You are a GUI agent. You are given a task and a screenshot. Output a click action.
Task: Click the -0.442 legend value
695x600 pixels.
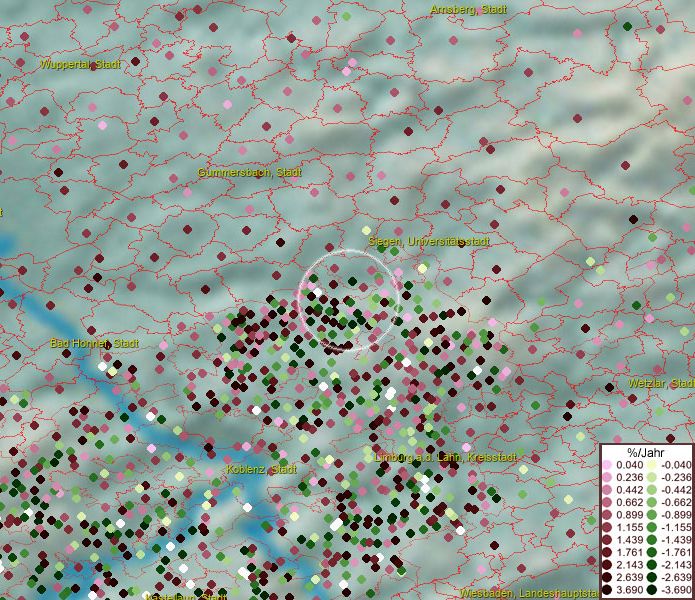pyautogui.click(x=676, y=490)
